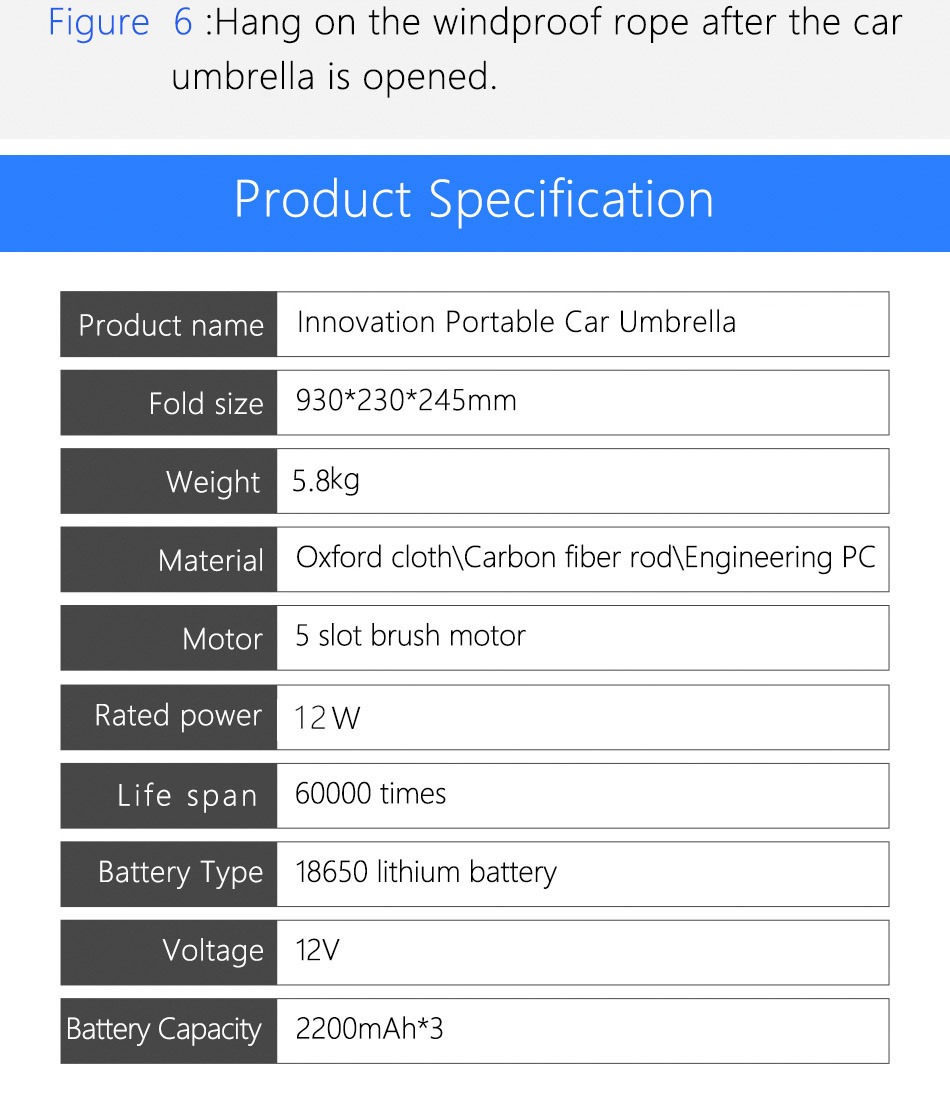Viewport: 950px width, 1115px height.
Task: Select the 'Rated power' label cell
Action: pos(169,717)
